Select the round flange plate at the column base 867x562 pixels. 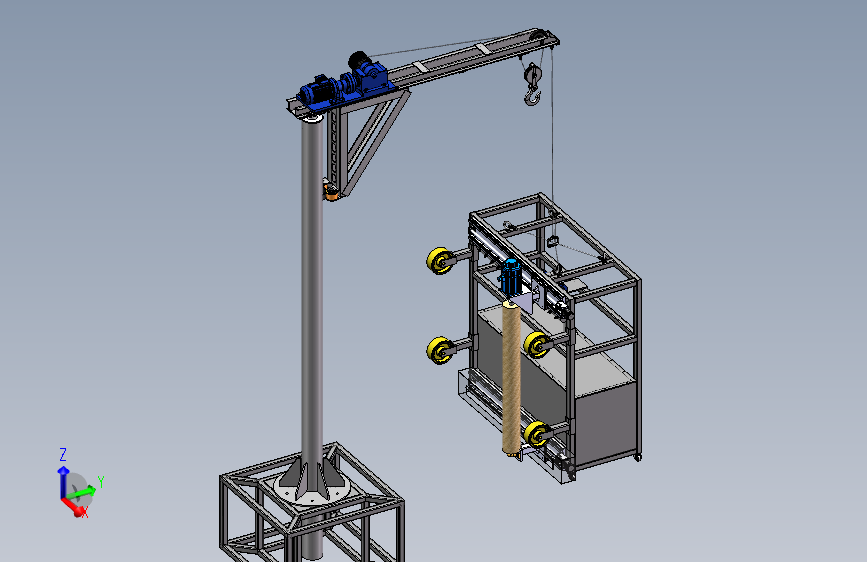point(312,489)
